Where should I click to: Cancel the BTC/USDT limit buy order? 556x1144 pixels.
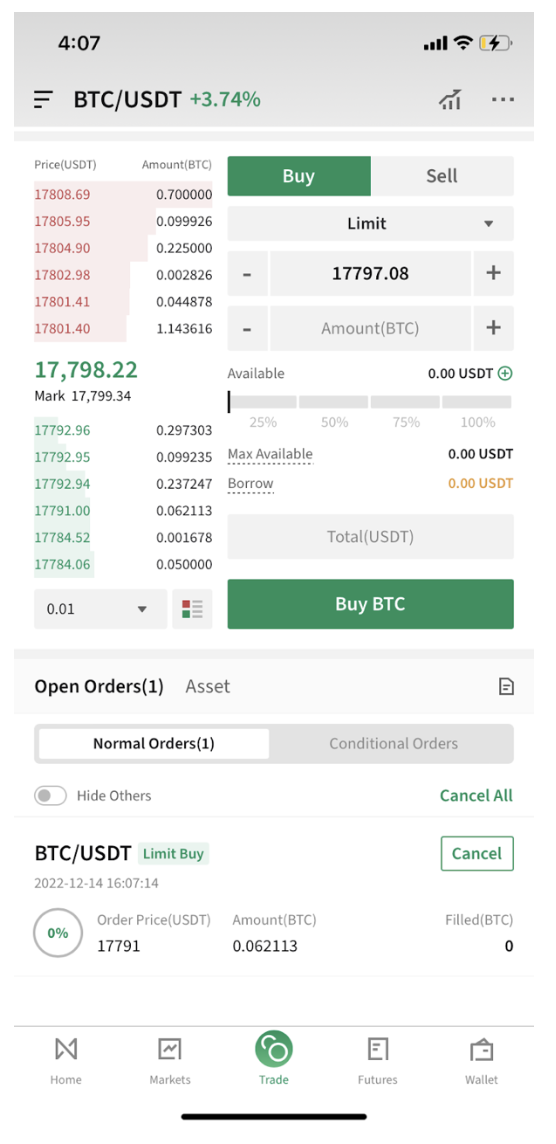[x=477, y=854]
